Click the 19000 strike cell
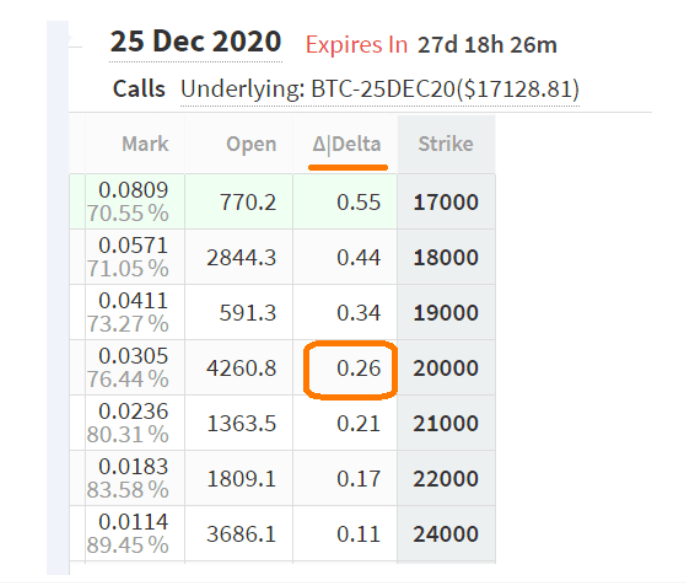685x583 pixels. [446, 313]
